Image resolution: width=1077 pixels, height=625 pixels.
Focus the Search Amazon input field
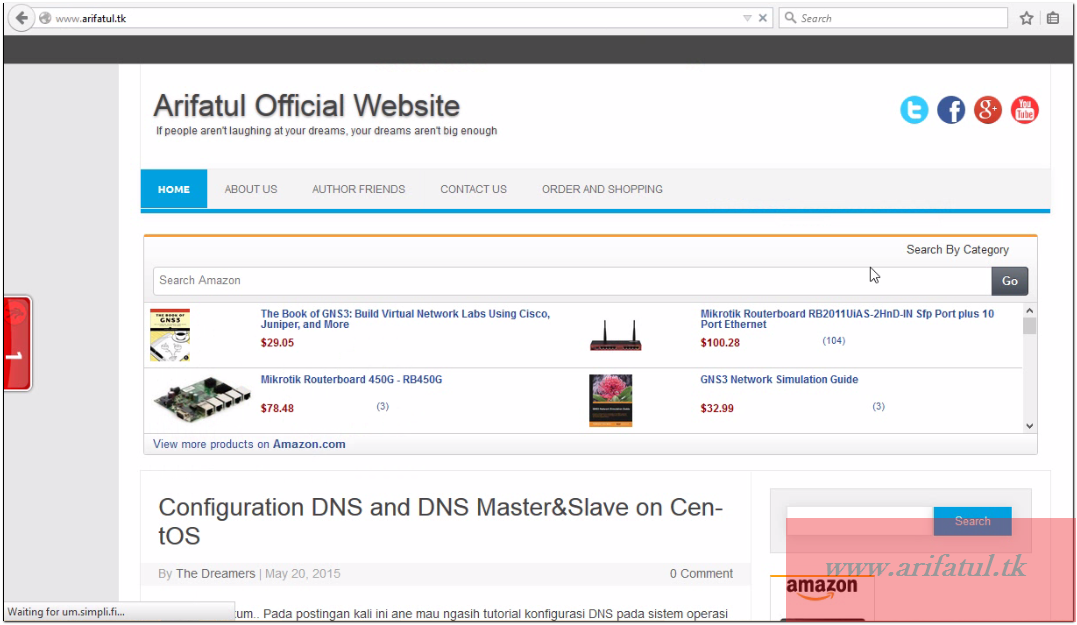[x=572, y=280]
